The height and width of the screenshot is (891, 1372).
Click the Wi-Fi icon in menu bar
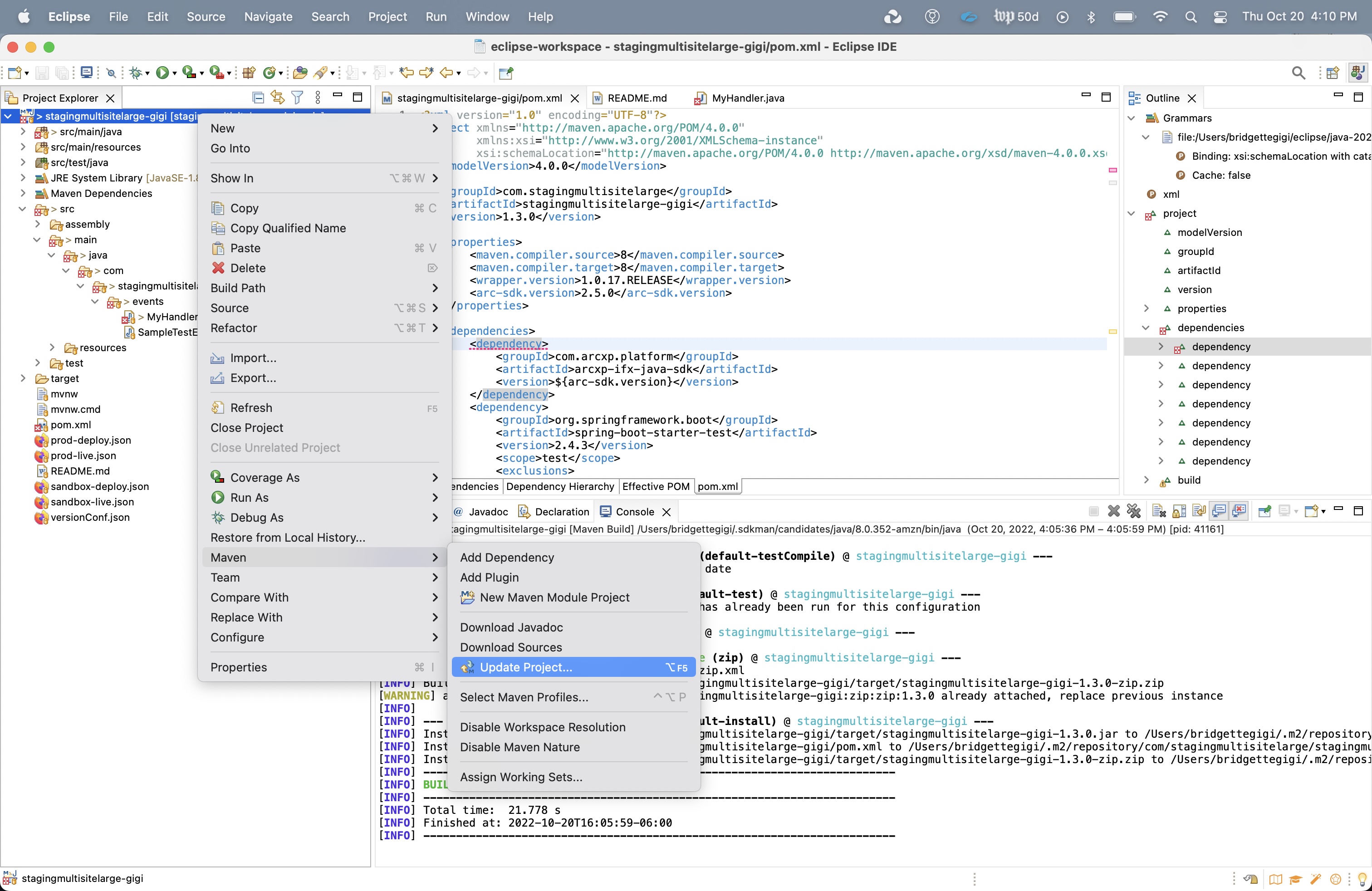click(1161, 17)
